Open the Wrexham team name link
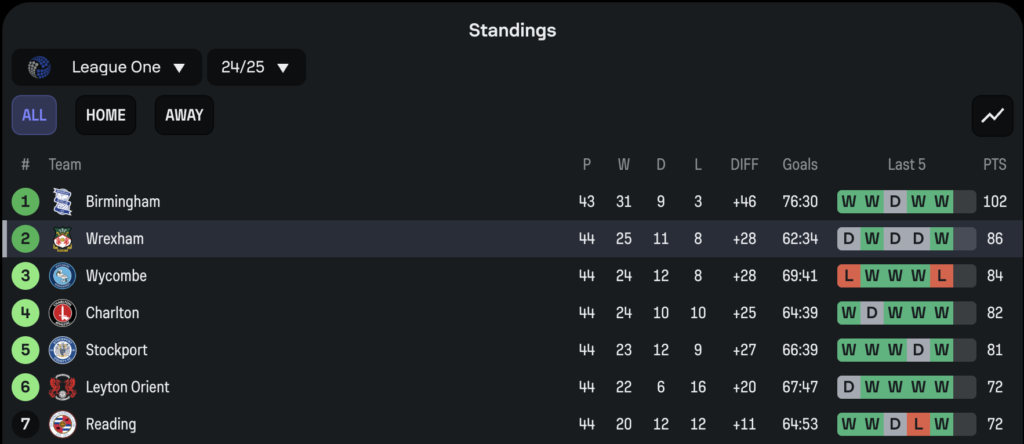The image size is (1024, 444). tap(115, 239)
